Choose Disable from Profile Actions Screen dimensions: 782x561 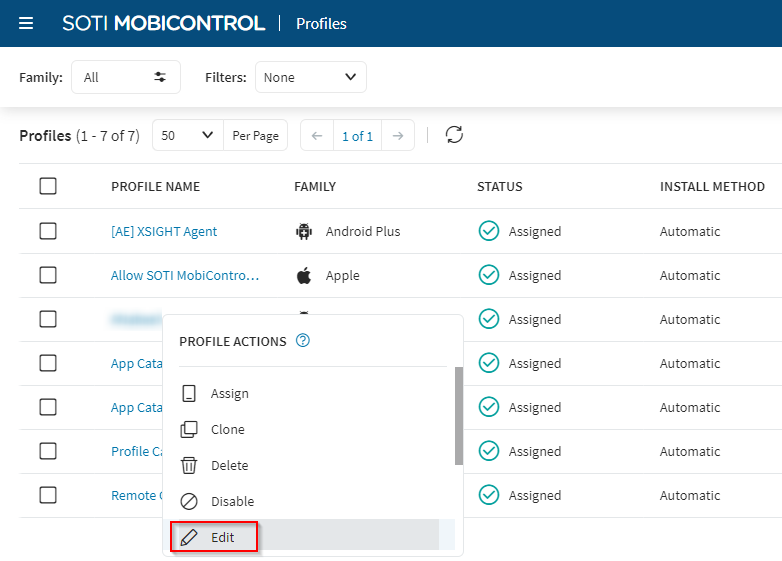pos(309,501)
